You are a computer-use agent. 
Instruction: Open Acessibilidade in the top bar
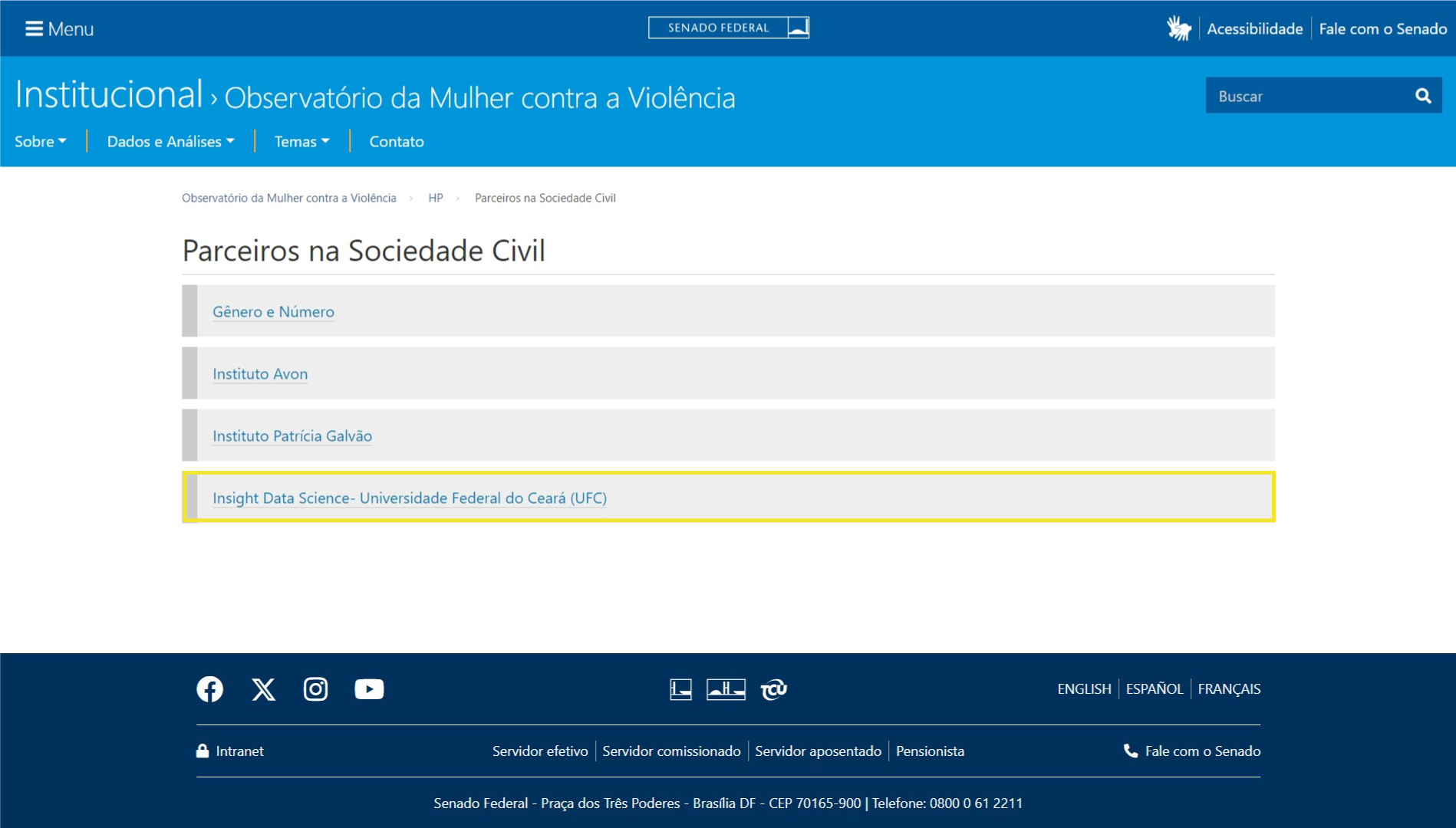click(1255, 28)
